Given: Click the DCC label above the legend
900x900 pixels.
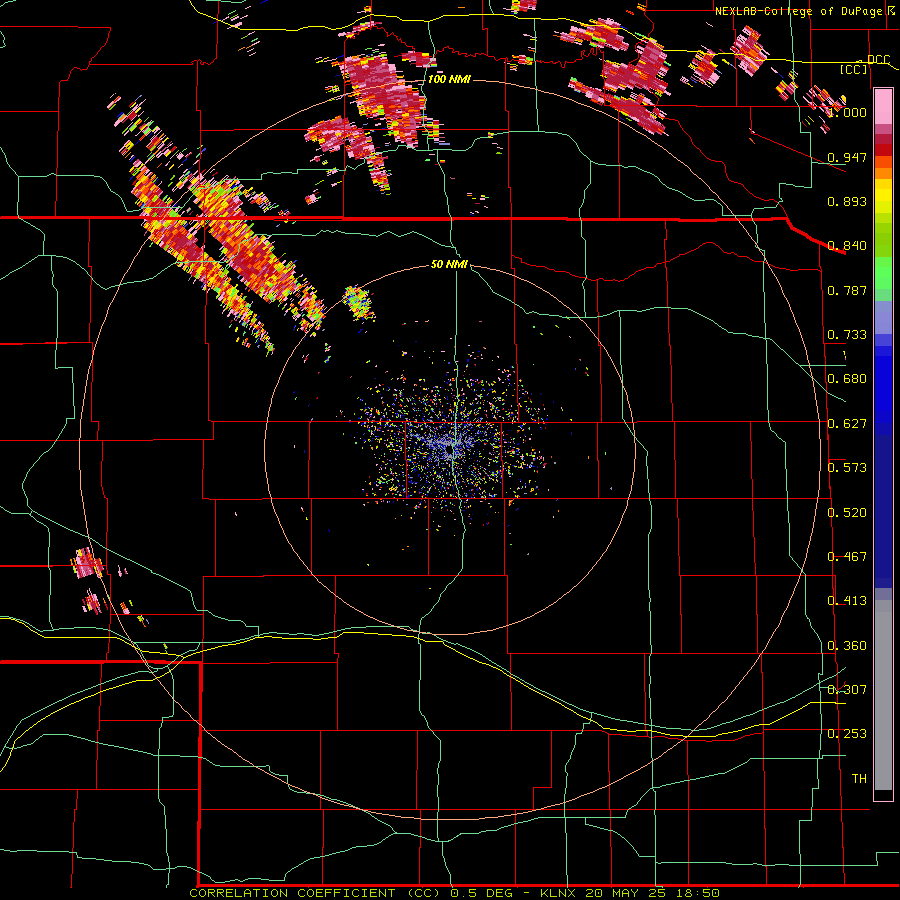Looking at the screenshot, I should tap(878, 60).
